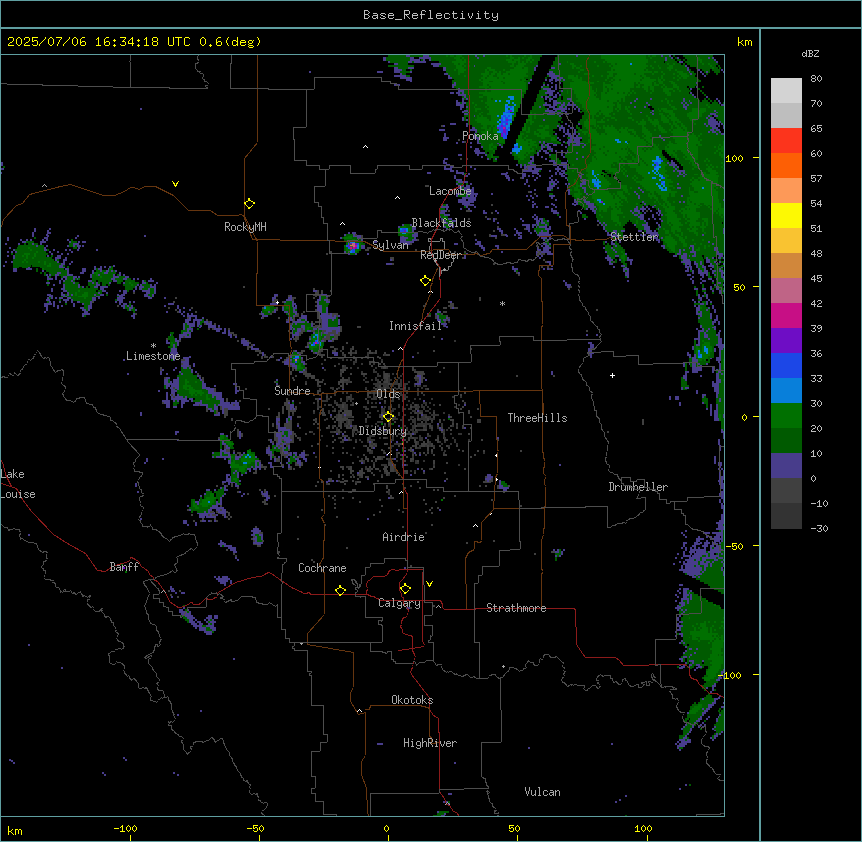Viewport: 862px width, 842px height.
Task: Click the Olds town label
Action: pyautogui.click(x=388, y=394)
